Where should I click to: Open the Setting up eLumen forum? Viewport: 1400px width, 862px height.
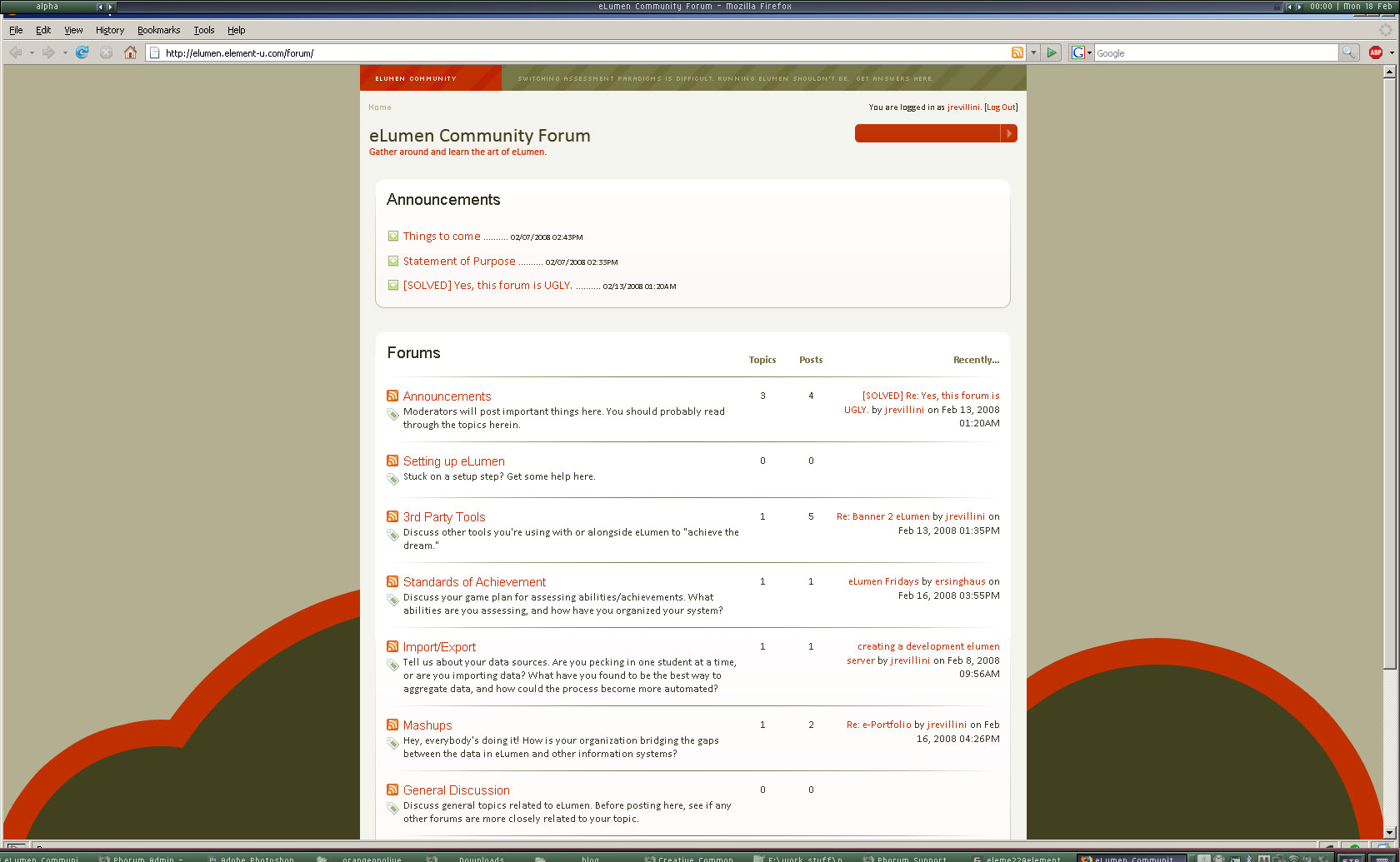(454, 461)
